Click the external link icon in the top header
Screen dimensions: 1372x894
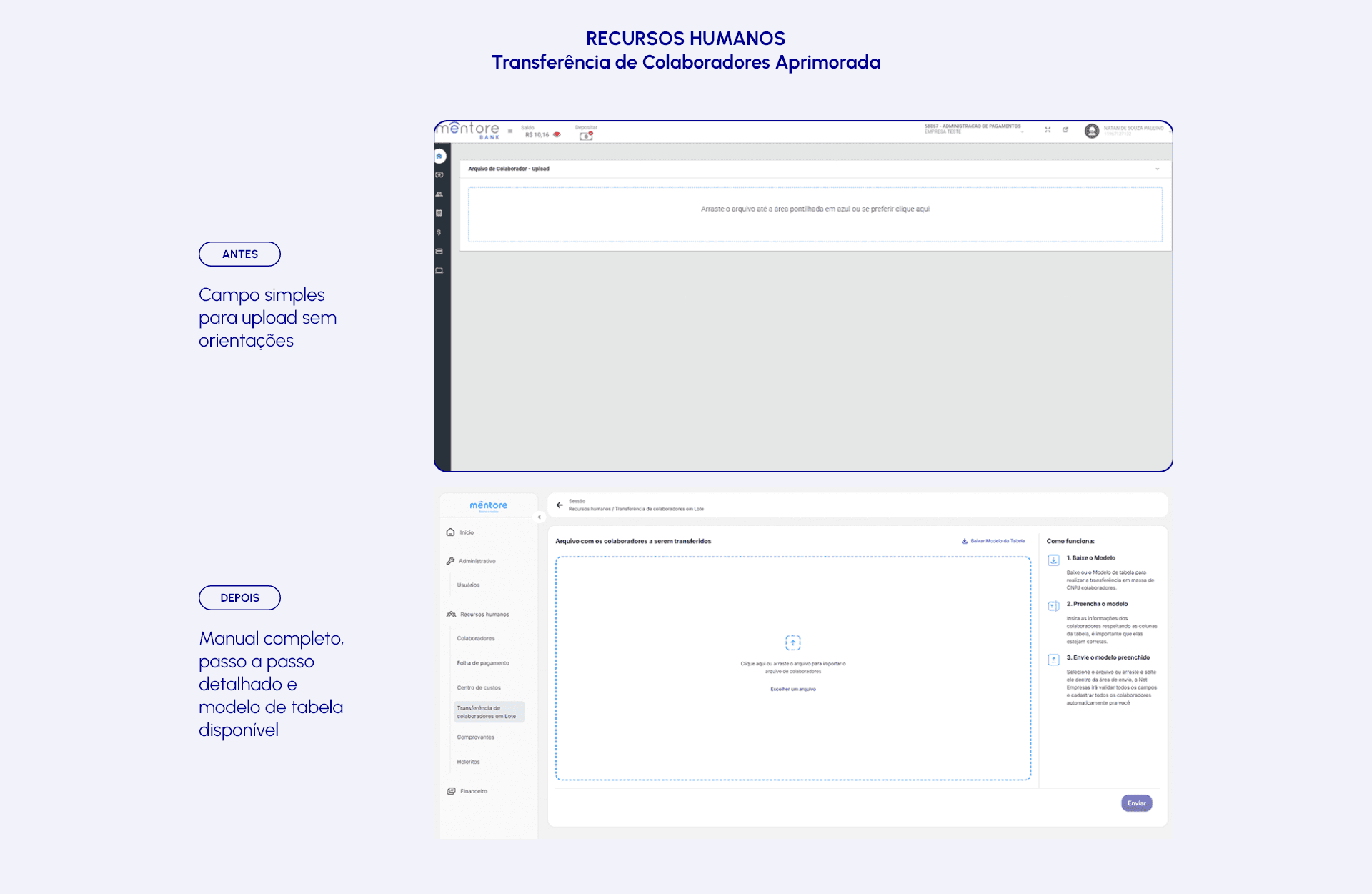coord(1065,130)
